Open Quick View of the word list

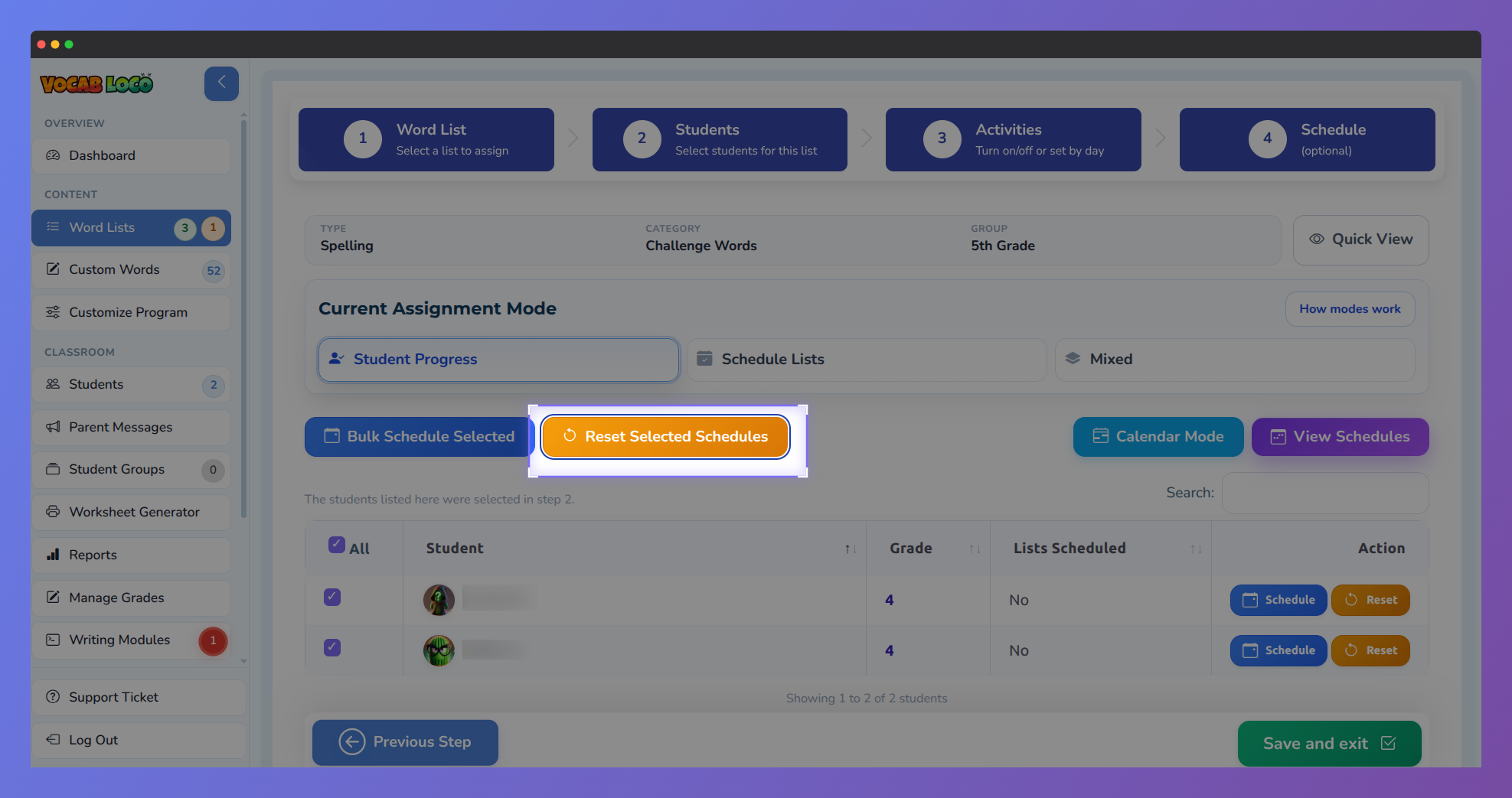1361,239
